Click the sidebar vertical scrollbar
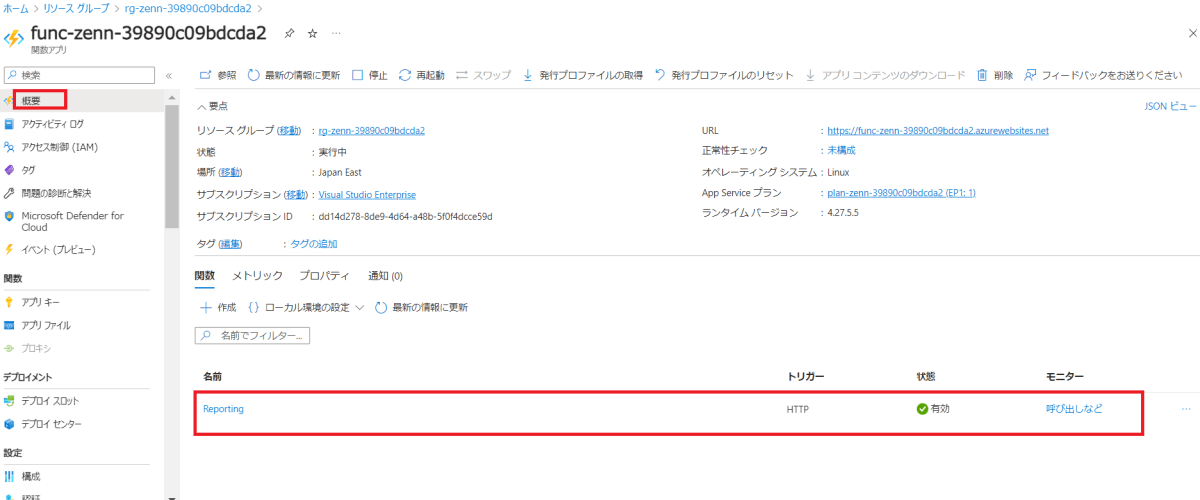Screen dimensions: 1200x500 (172, 165)
